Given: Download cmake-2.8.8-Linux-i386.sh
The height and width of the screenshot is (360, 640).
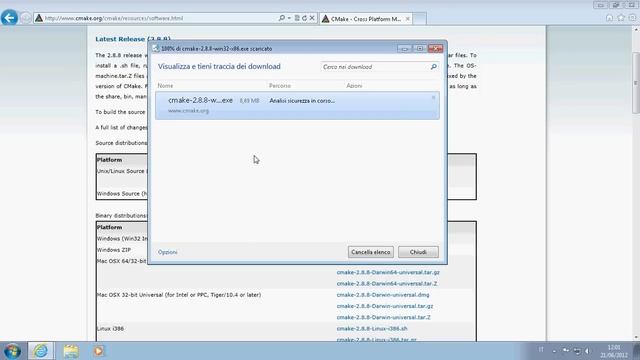Looking at the screenshot, I should 372,329.
